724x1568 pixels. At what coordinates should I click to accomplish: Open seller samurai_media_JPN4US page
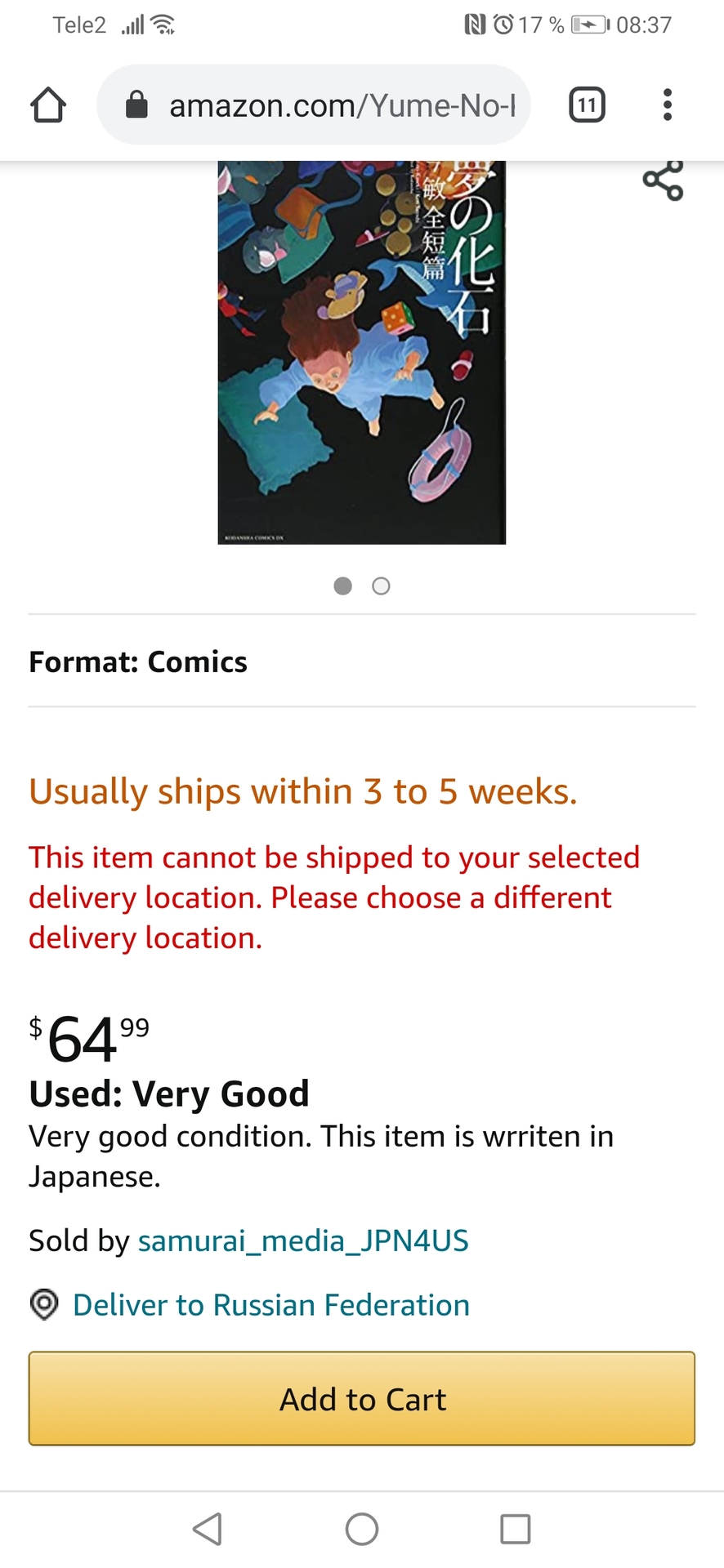(303, 1241)
